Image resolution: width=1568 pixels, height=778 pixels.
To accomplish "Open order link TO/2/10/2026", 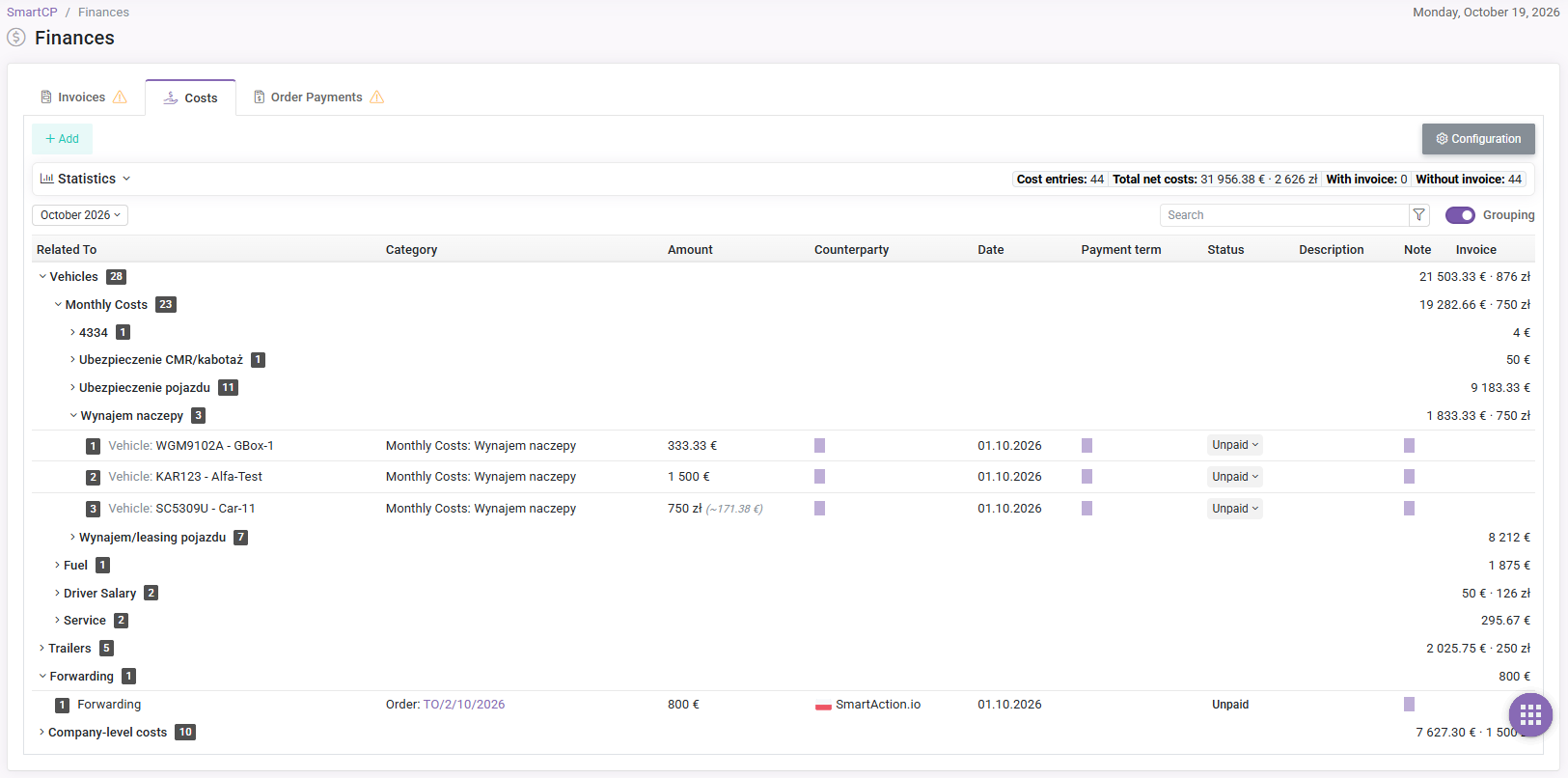I will click(464, 705).
